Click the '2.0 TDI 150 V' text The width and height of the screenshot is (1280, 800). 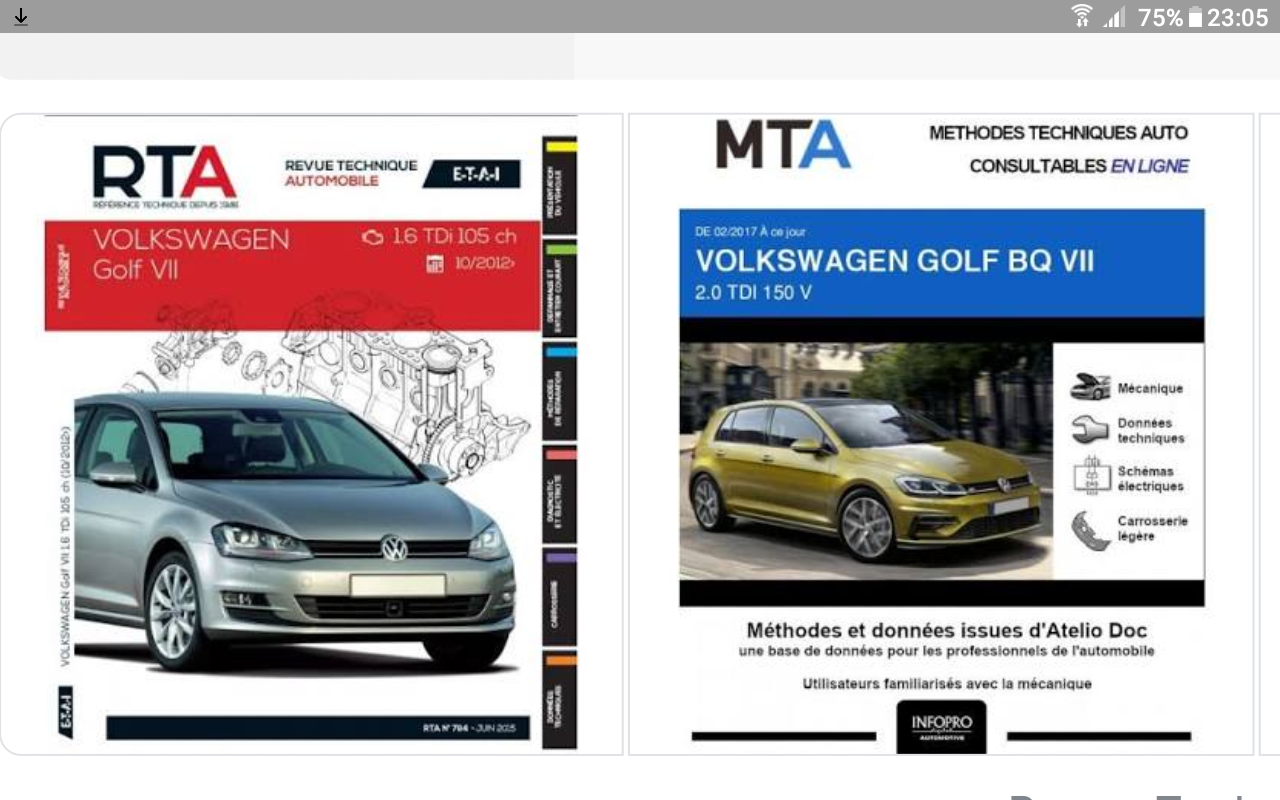pyautogui.click(x=754, y=294)
